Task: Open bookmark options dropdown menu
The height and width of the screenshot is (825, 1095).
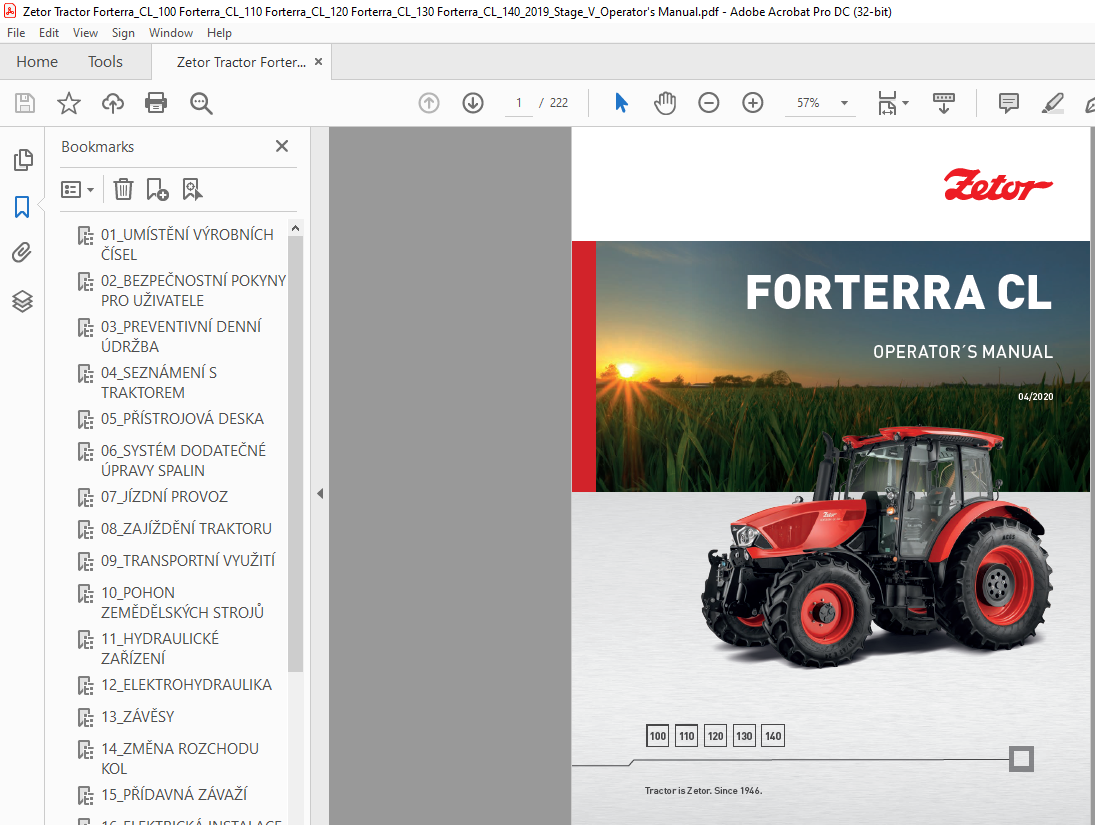Action: point(77,189)
